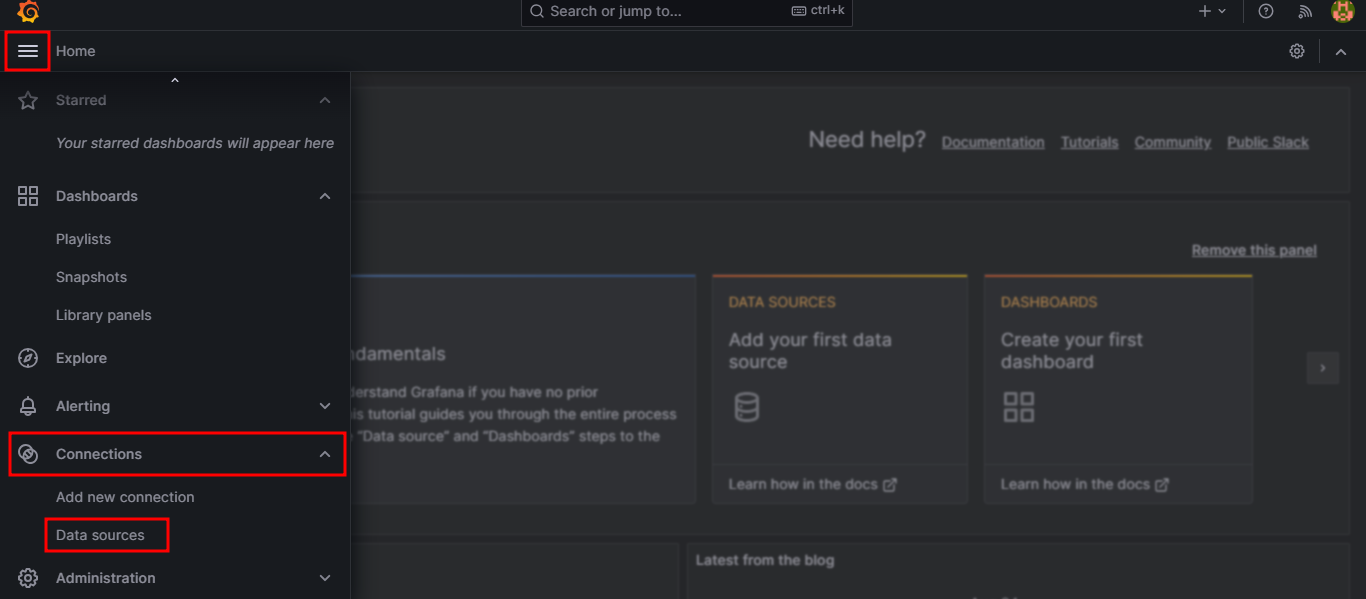Click the Alerting bell icon
The image size is (1366, 599).
pos(27,406)
